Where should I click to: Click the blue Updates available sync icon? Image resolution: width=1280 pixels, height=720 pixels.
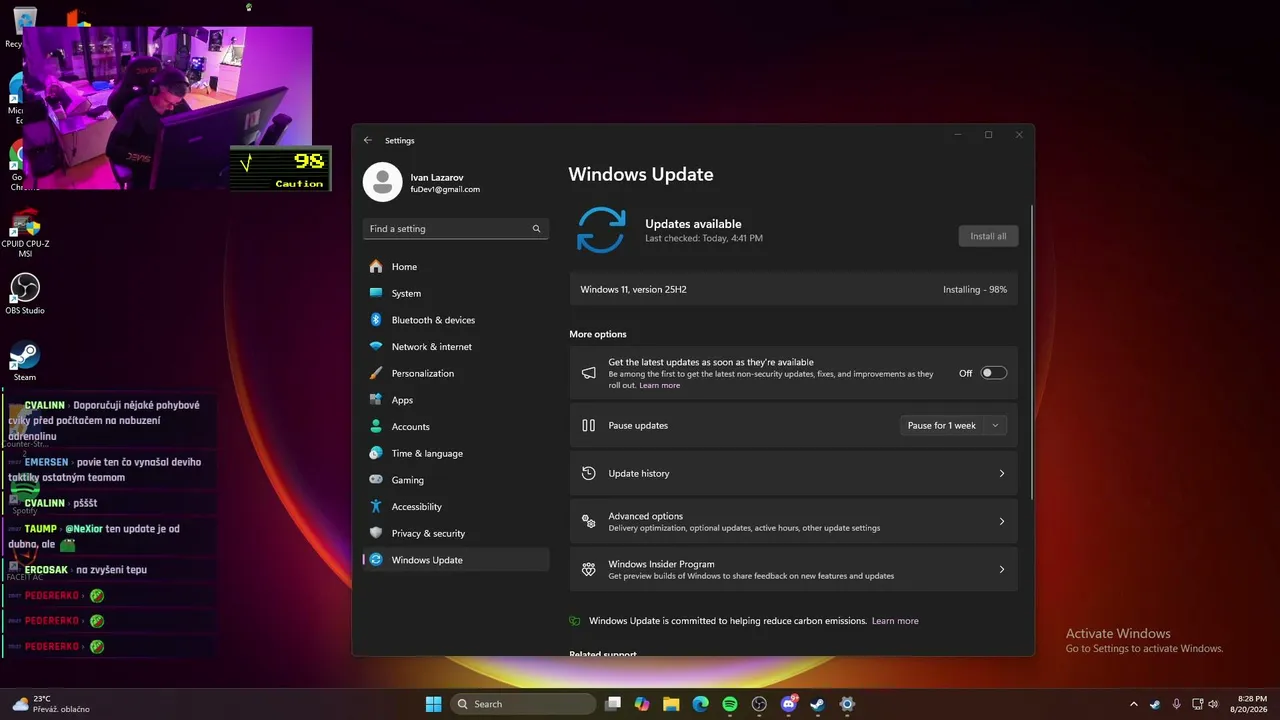[x=601, y=230]
